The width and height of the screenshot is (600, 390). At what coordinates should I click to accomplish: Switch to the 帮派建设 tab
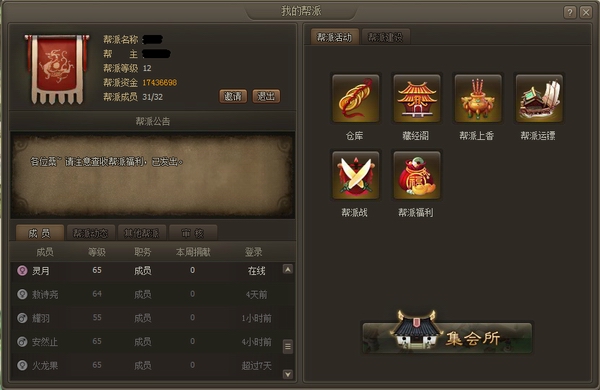tap(385, 37)
